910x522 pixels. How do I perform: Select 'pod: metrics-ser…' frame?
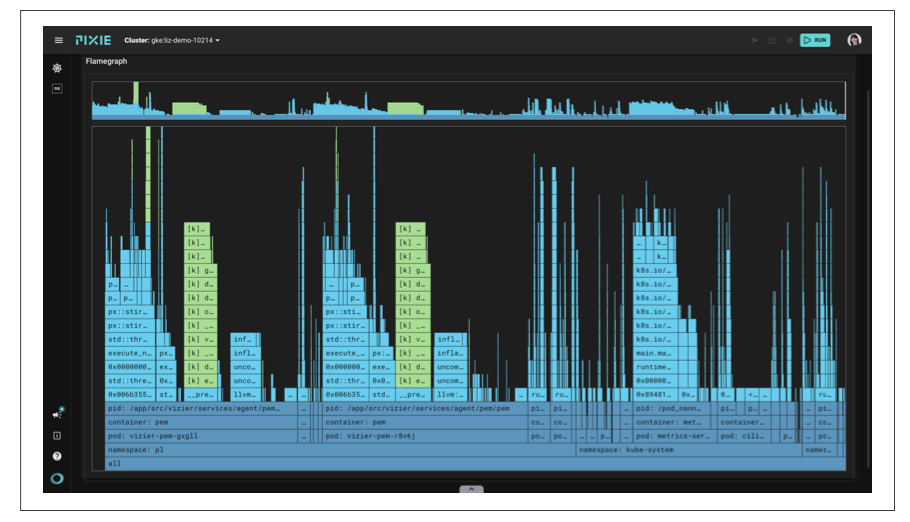coord(675,436)
